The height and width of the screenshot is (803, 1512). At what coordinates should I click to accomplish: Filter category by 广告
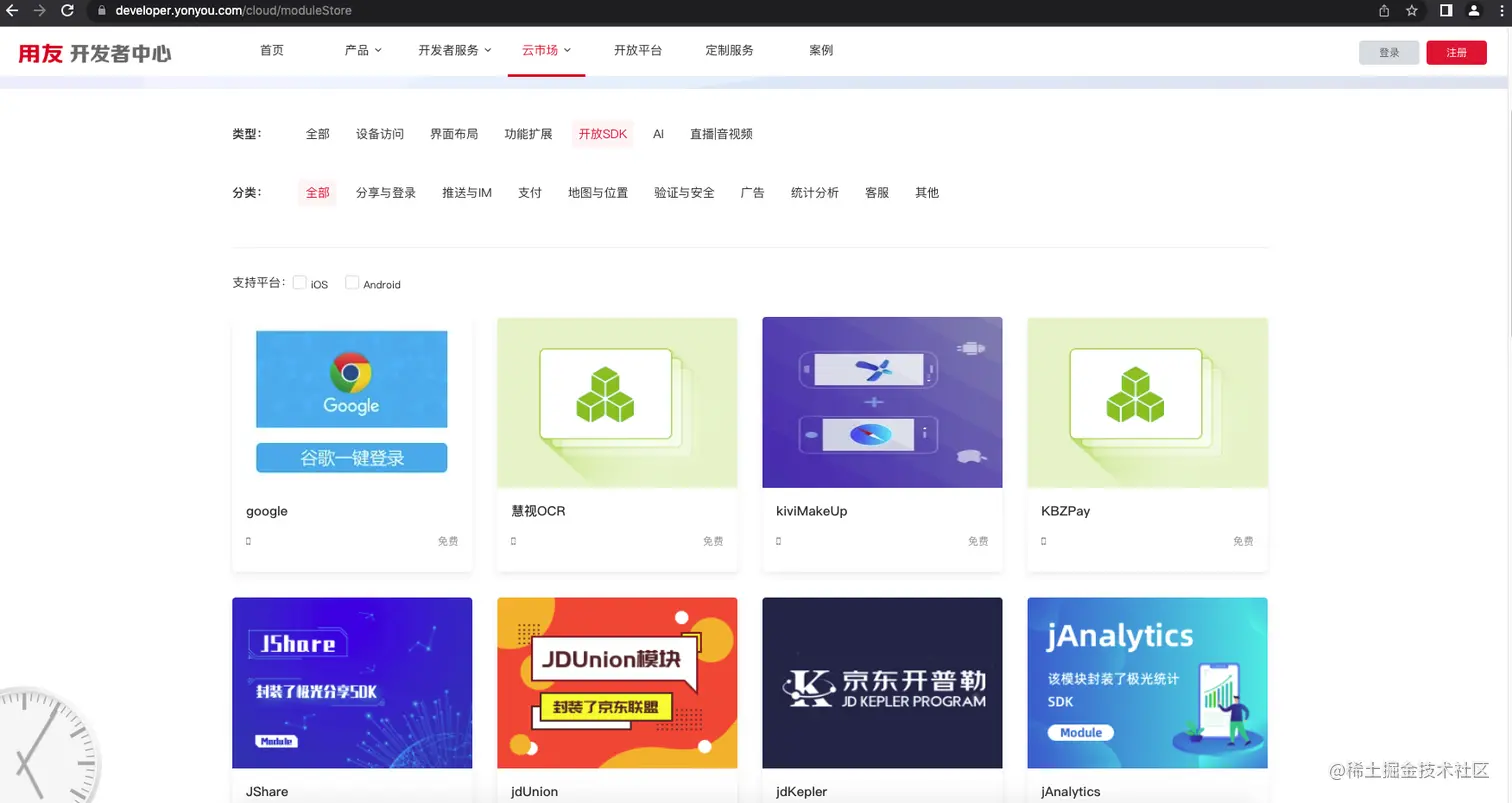click(752, 193)
